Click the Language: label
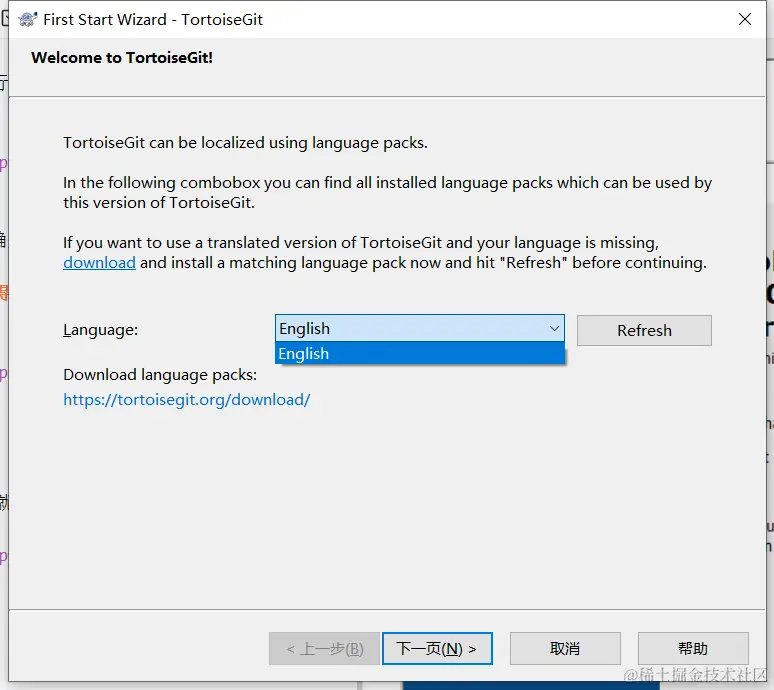Viewport: 774px width, 690px height. click(101, 330)
